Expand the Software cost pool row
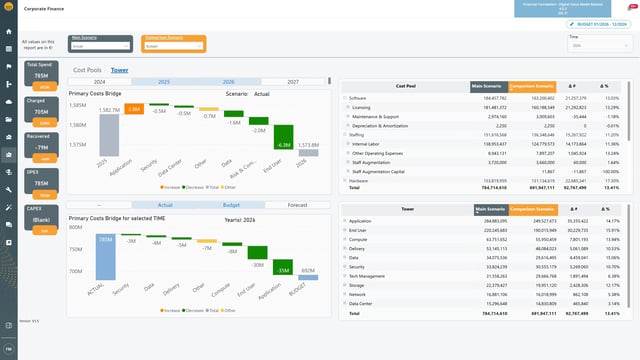Viewport: 640px width, 360px height. (345, 98)
